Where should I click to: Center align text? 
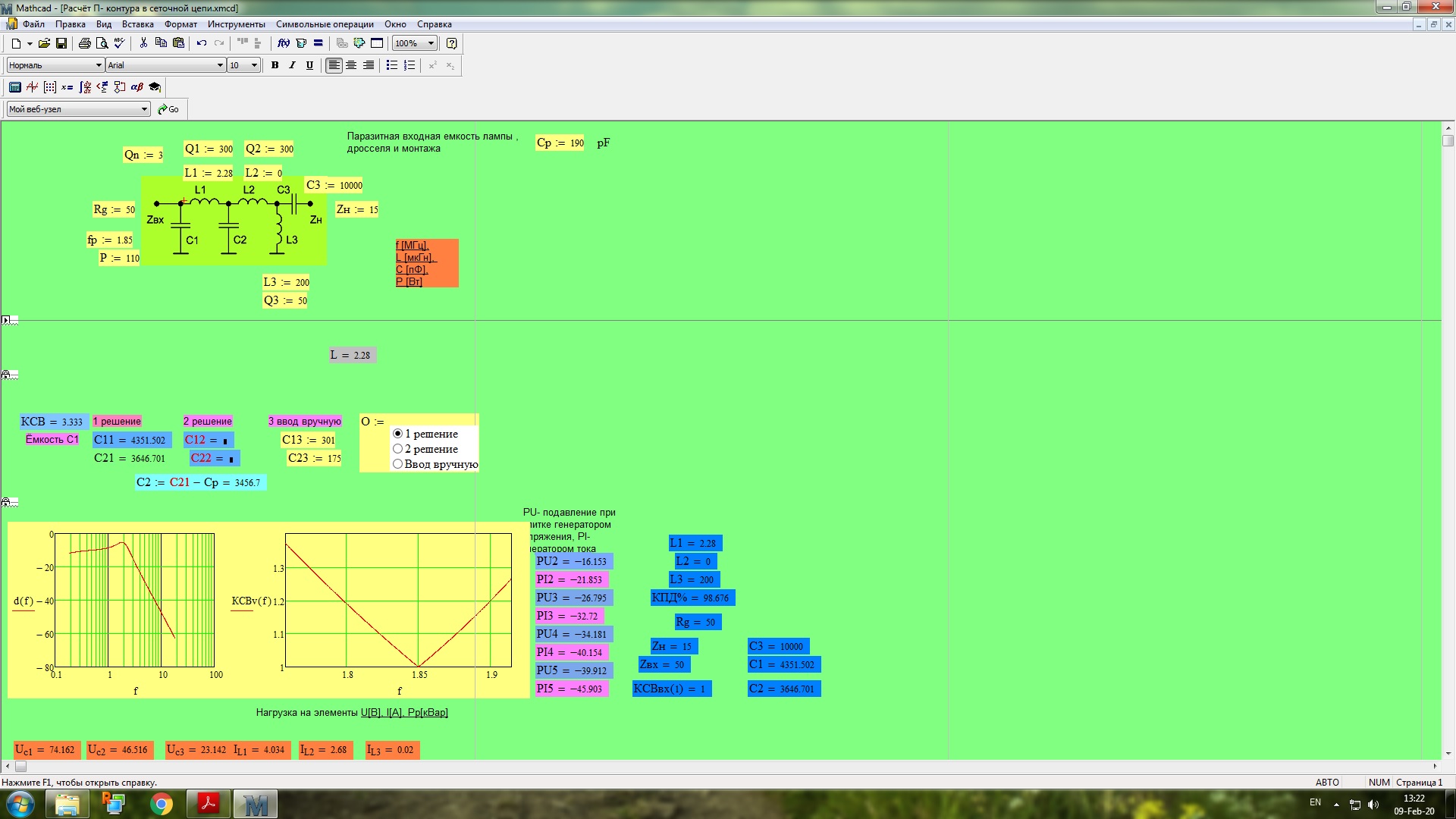point(351,65)
